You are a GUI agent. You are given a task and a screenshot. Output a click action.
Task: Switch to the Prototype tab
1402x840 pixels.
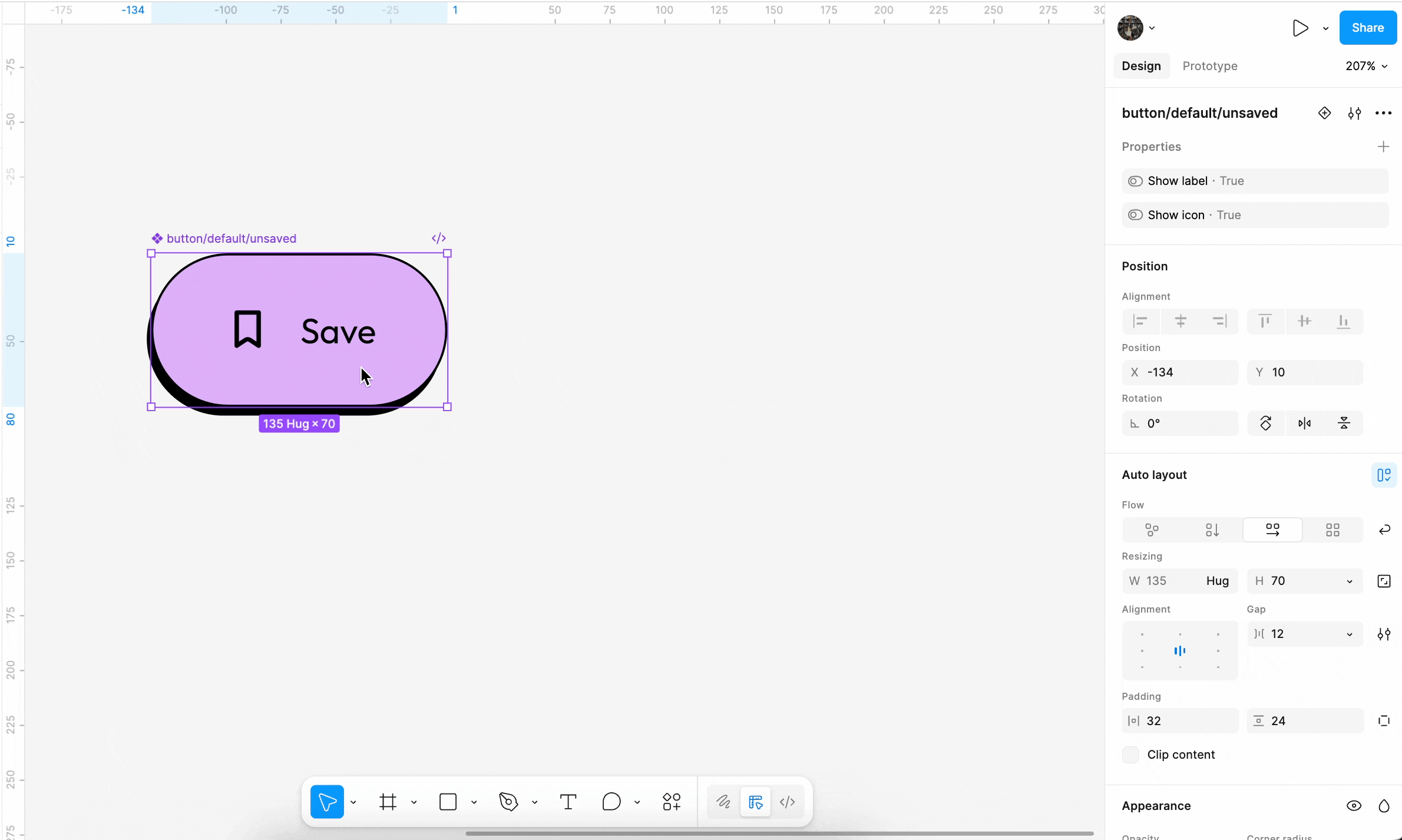click(1209, 66)
